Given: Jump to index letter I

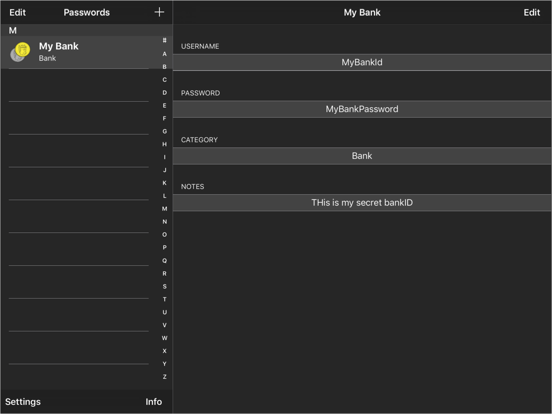Looking at the screenshot, I should [164, 157].
